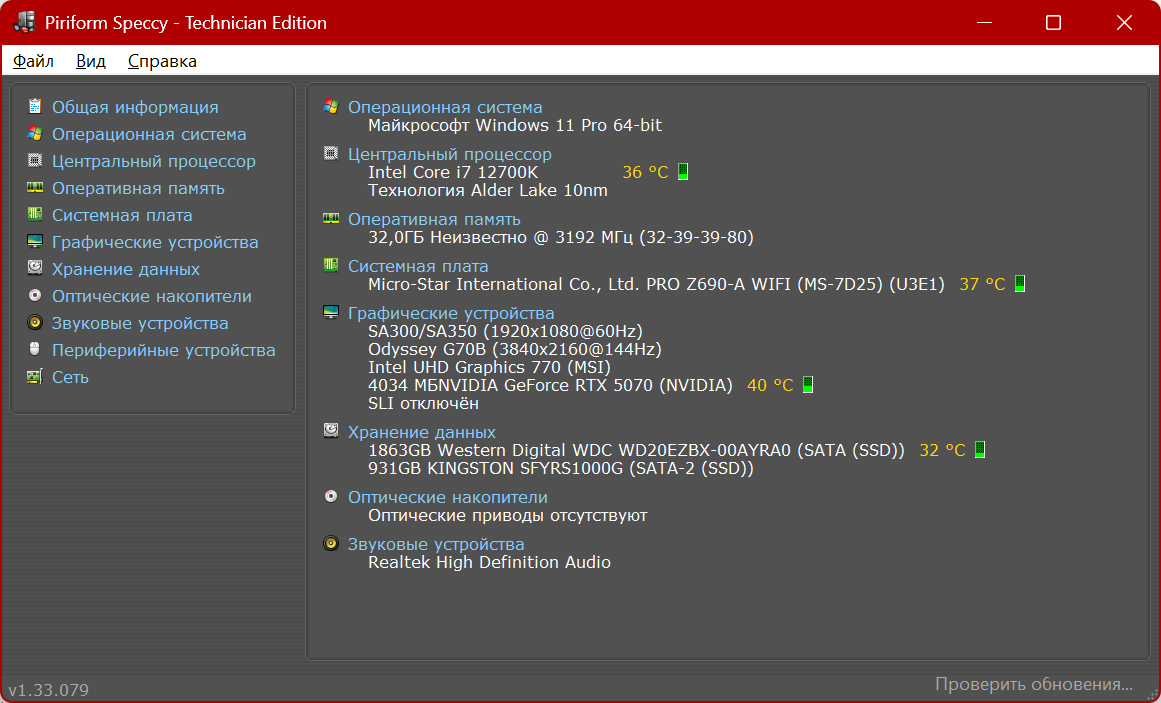Click the text Intel Core i7 12700K
Image resolution: width=1161 pixels, height=703 pixels.
pos(453,172)
